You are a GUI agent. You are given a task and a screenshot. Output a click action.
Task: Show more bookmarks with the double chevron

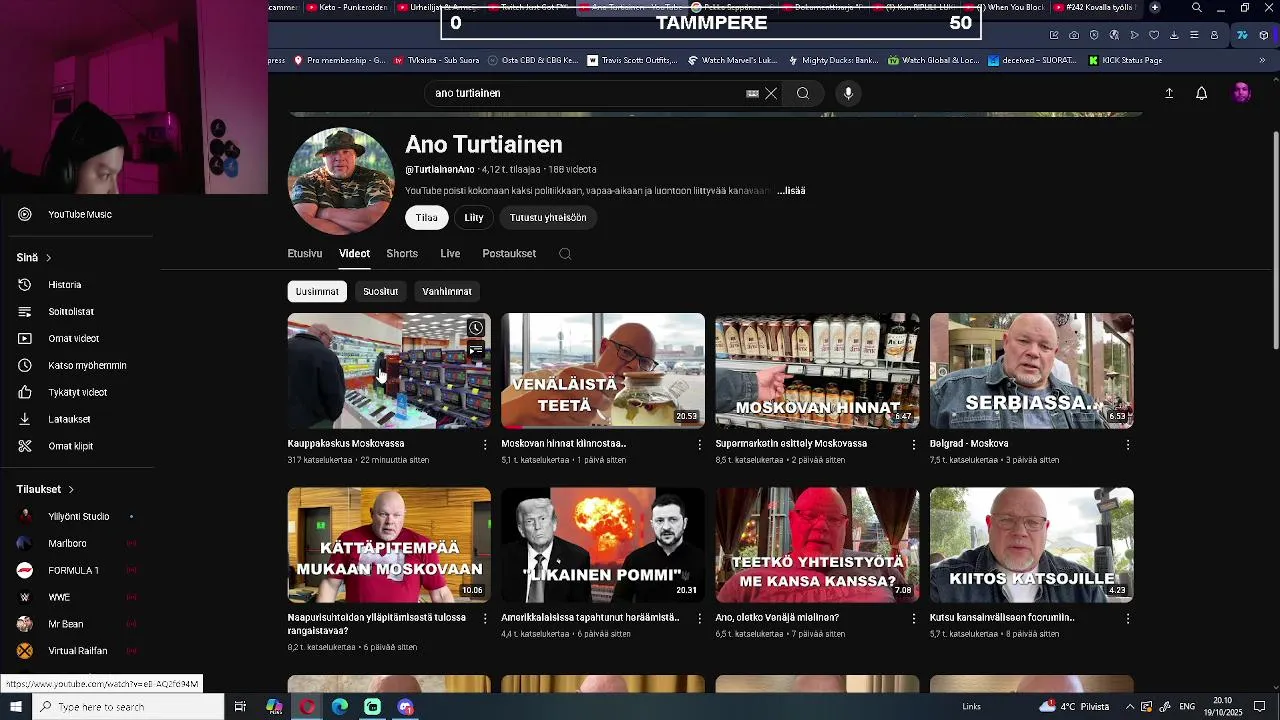click(x=1262, y=60)
